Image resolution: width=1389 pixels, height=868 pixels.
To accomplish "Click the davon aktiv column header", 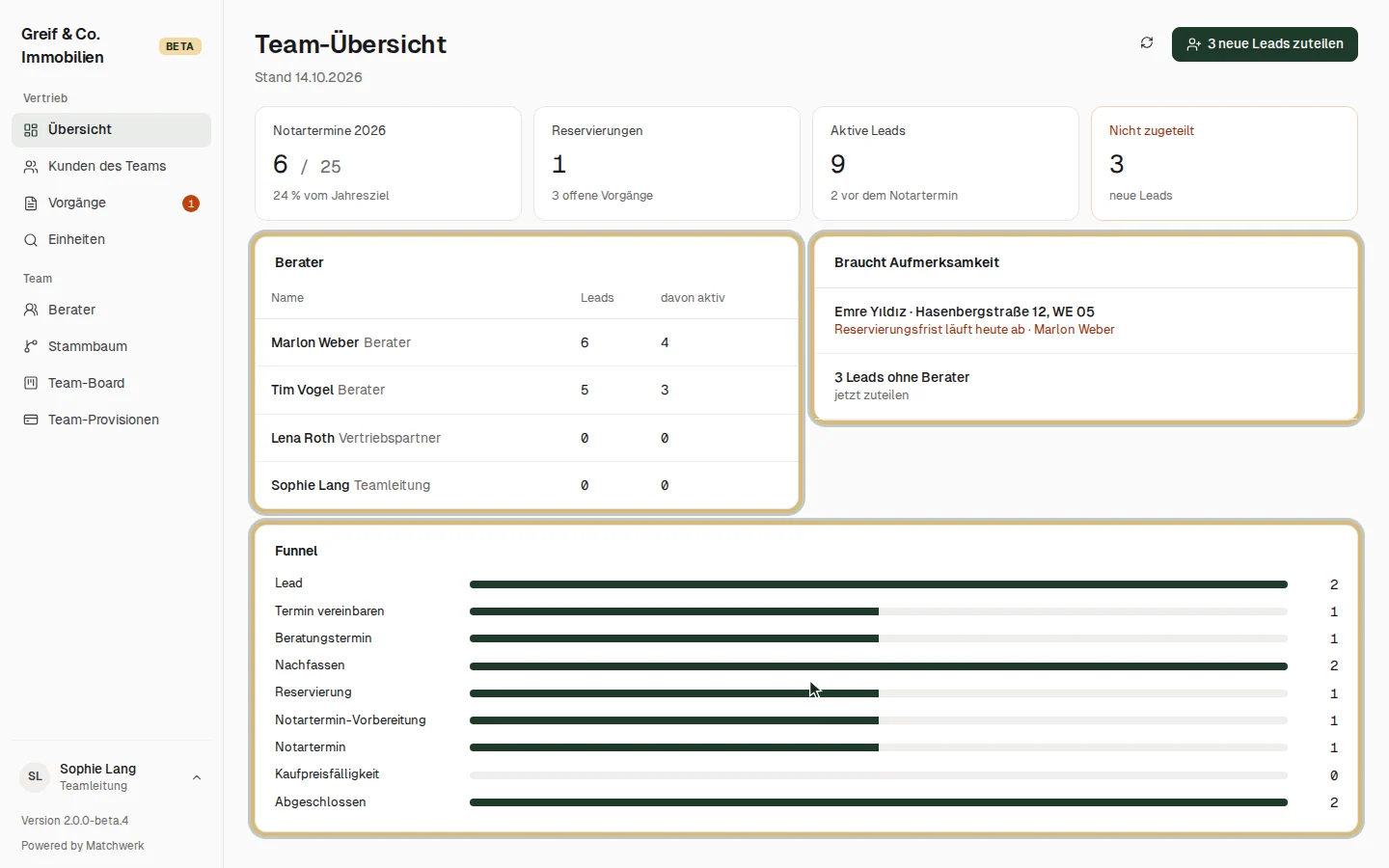I will pyautogui.click(x=693, y=298).
